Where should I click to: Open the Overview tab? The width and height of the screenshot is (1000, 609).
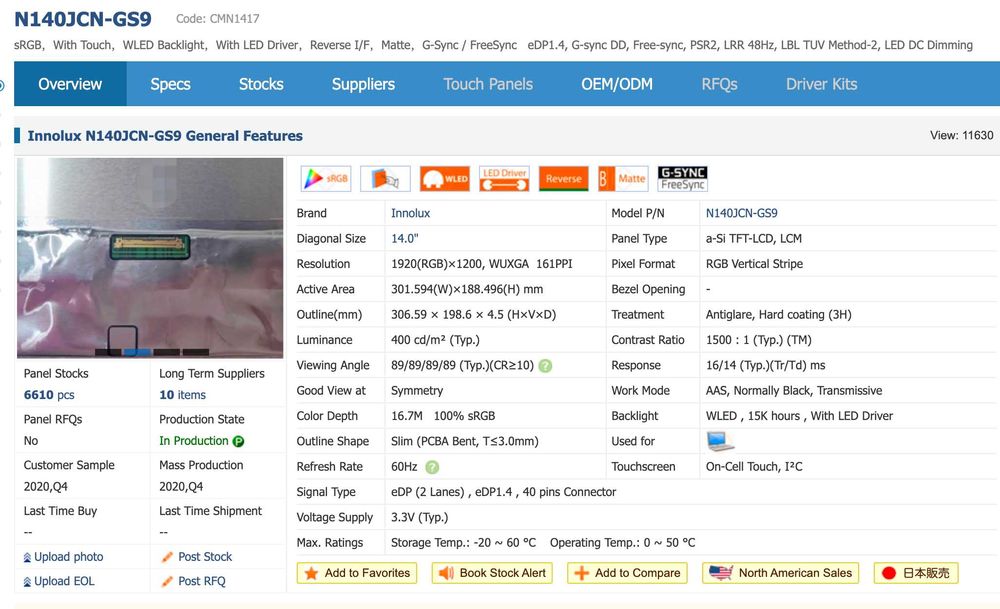pyautogui.click(x=70, y=84)
